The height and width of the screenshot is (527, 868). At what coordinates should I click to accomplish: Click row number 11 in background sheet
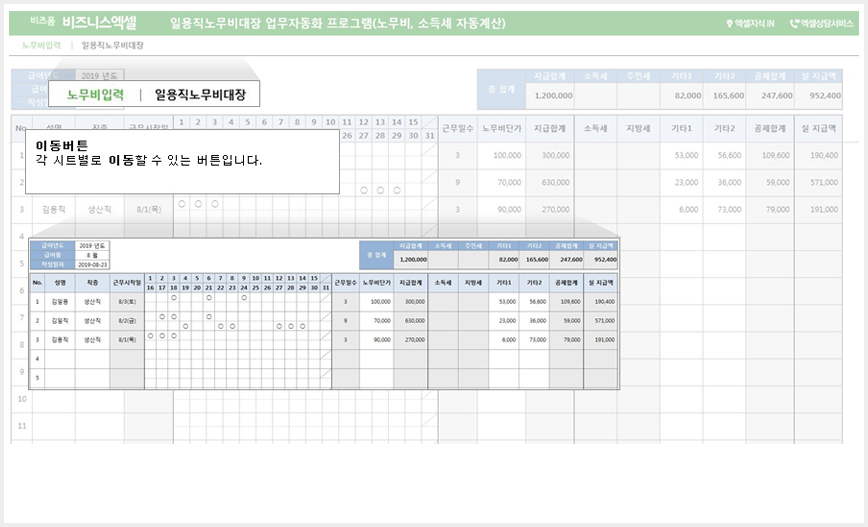pos(22,426)
